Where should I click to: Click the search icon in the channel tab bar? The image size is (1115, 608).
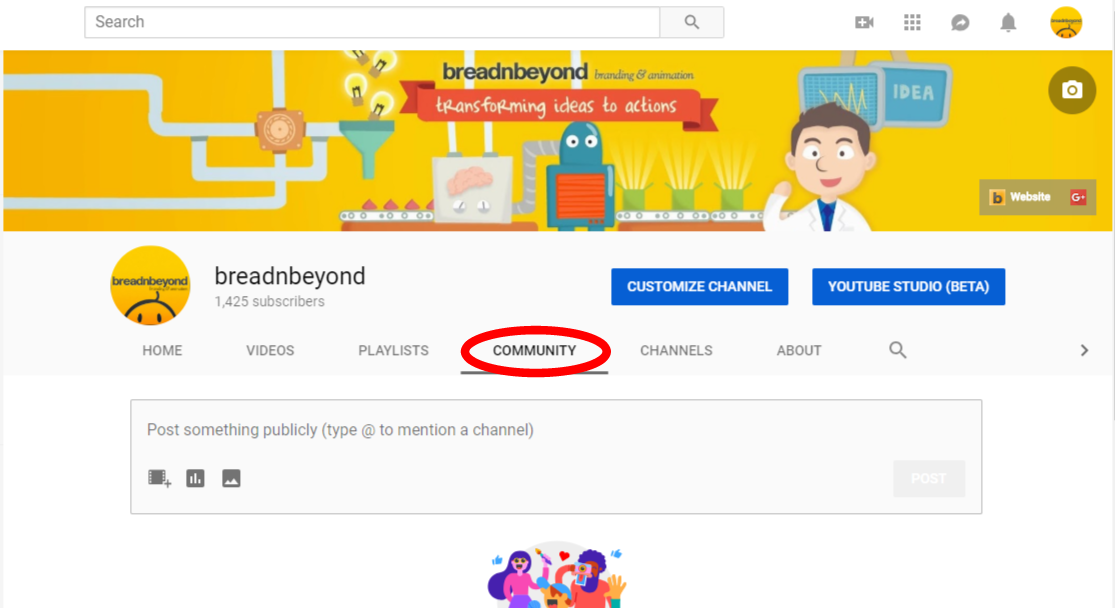coord(897,350)
